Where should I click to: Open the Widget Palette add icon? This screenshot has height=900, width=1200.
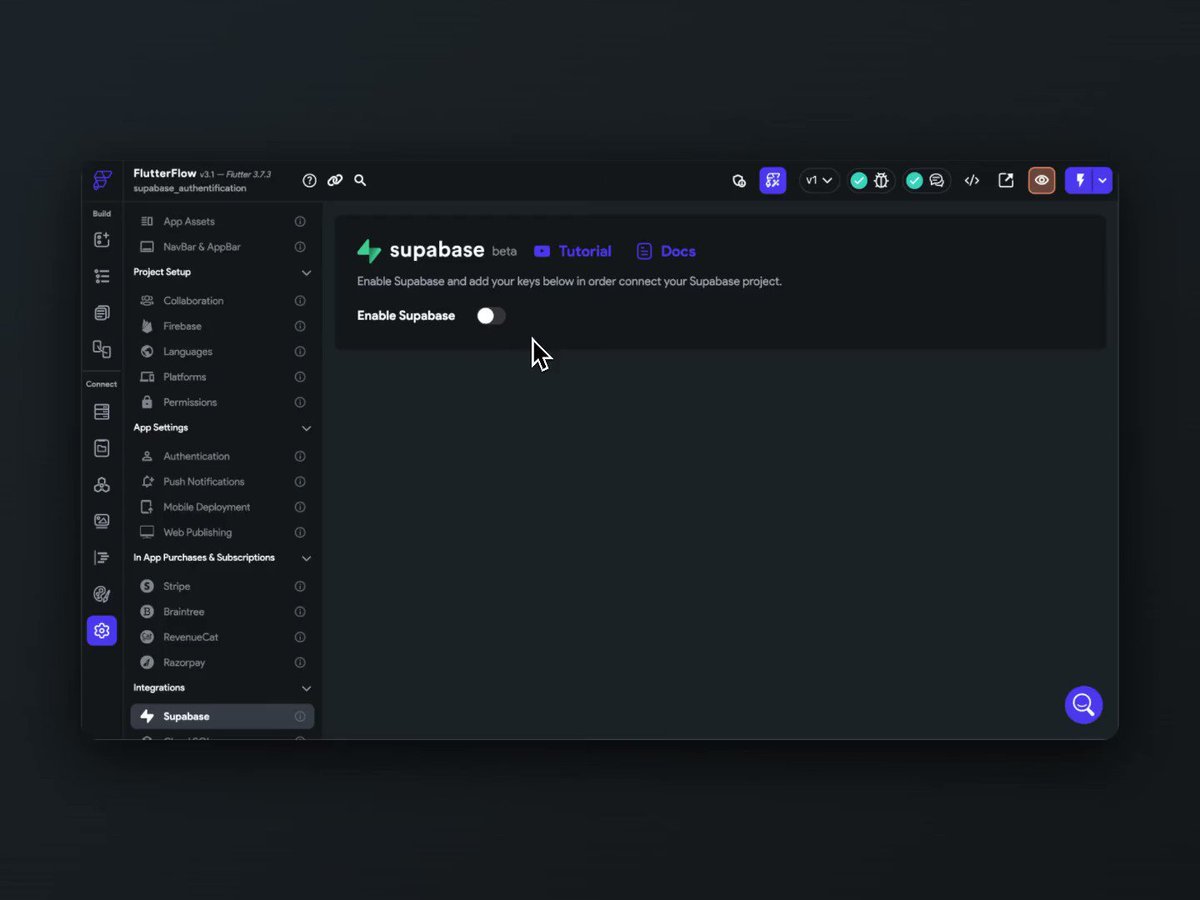102,240
